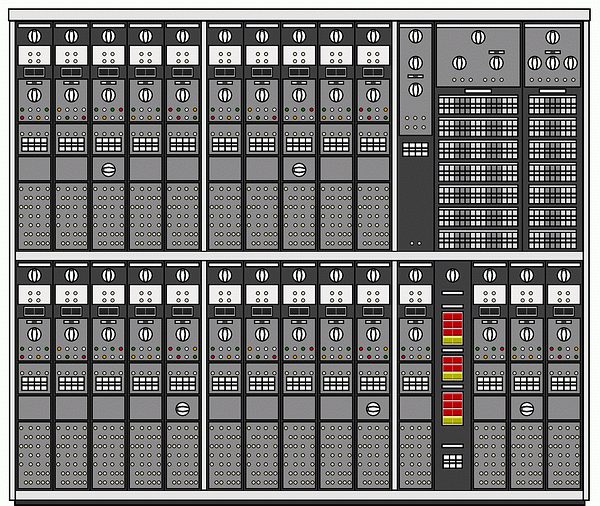The width and height of the screenshot is (600, 506).
Task: Toggle horizontal-slot knob in lower-left bank's fifth strip
Action: pyautogui.click(x=182, y=408)
